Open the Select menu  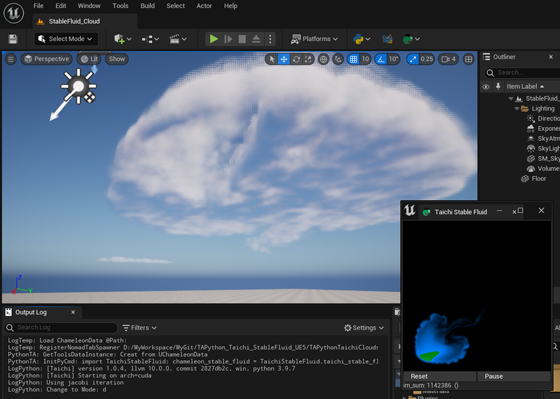(176, 6)
